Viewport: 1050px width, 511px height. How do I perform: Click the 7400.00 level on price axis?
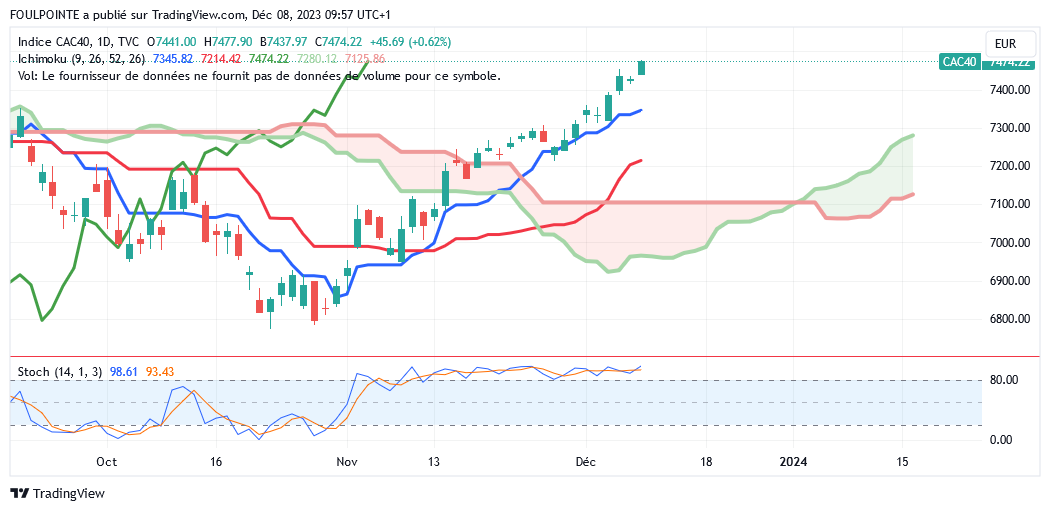tap(1010, 90)
